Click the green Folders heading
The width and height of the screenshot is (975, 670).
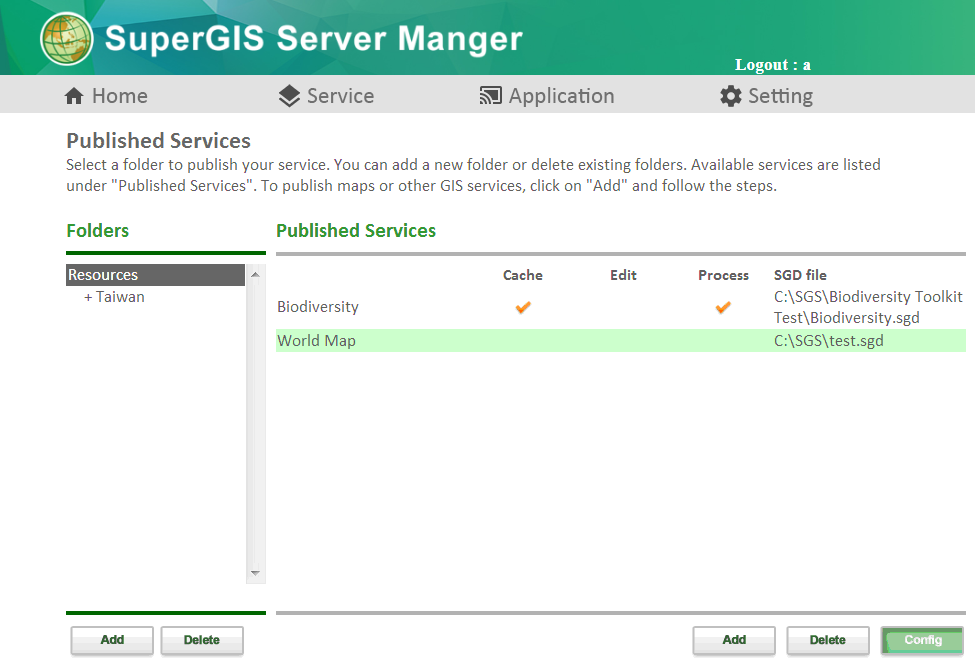(98, 231)
